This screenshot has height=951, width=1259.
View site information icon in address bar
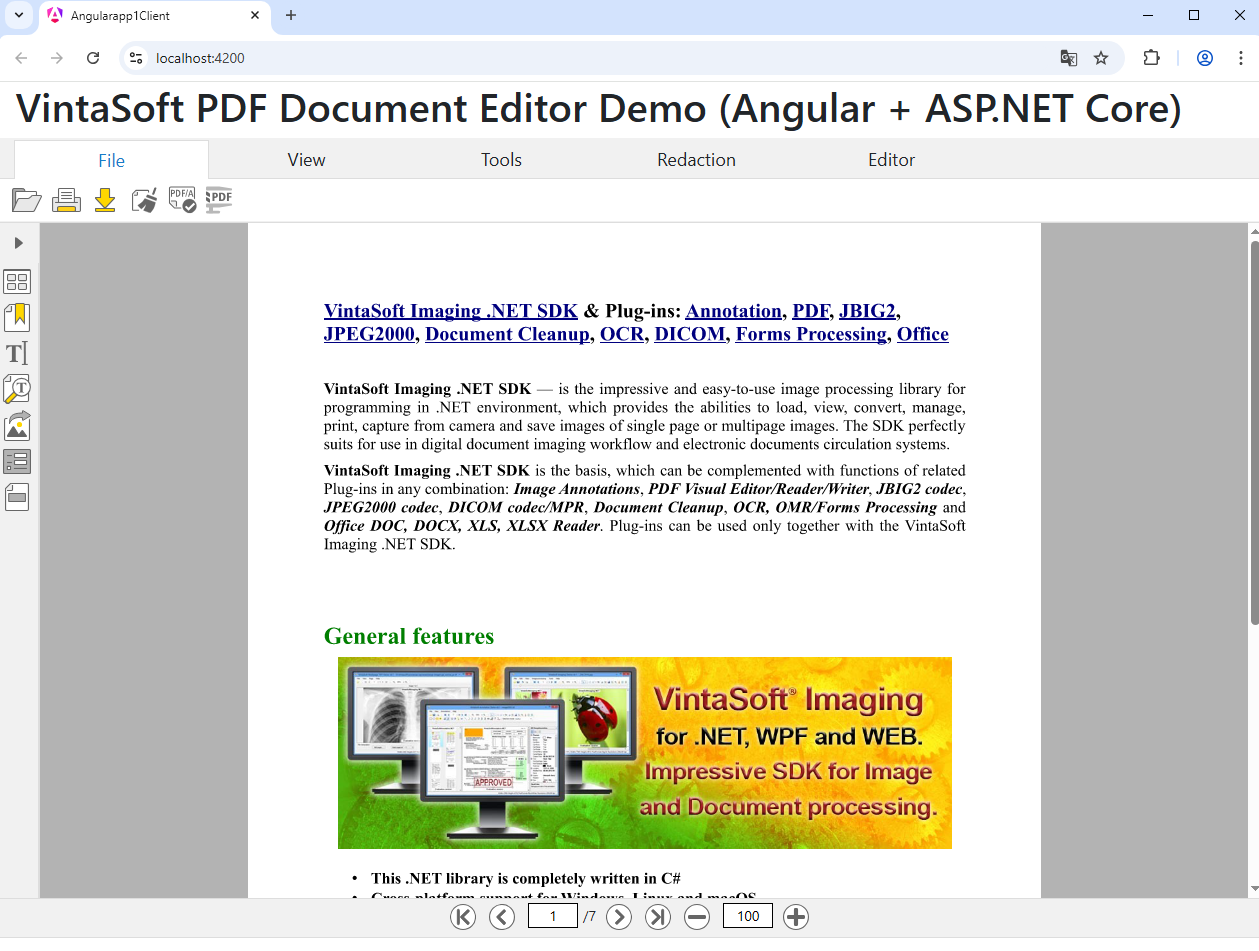click(x=137, y=58)
